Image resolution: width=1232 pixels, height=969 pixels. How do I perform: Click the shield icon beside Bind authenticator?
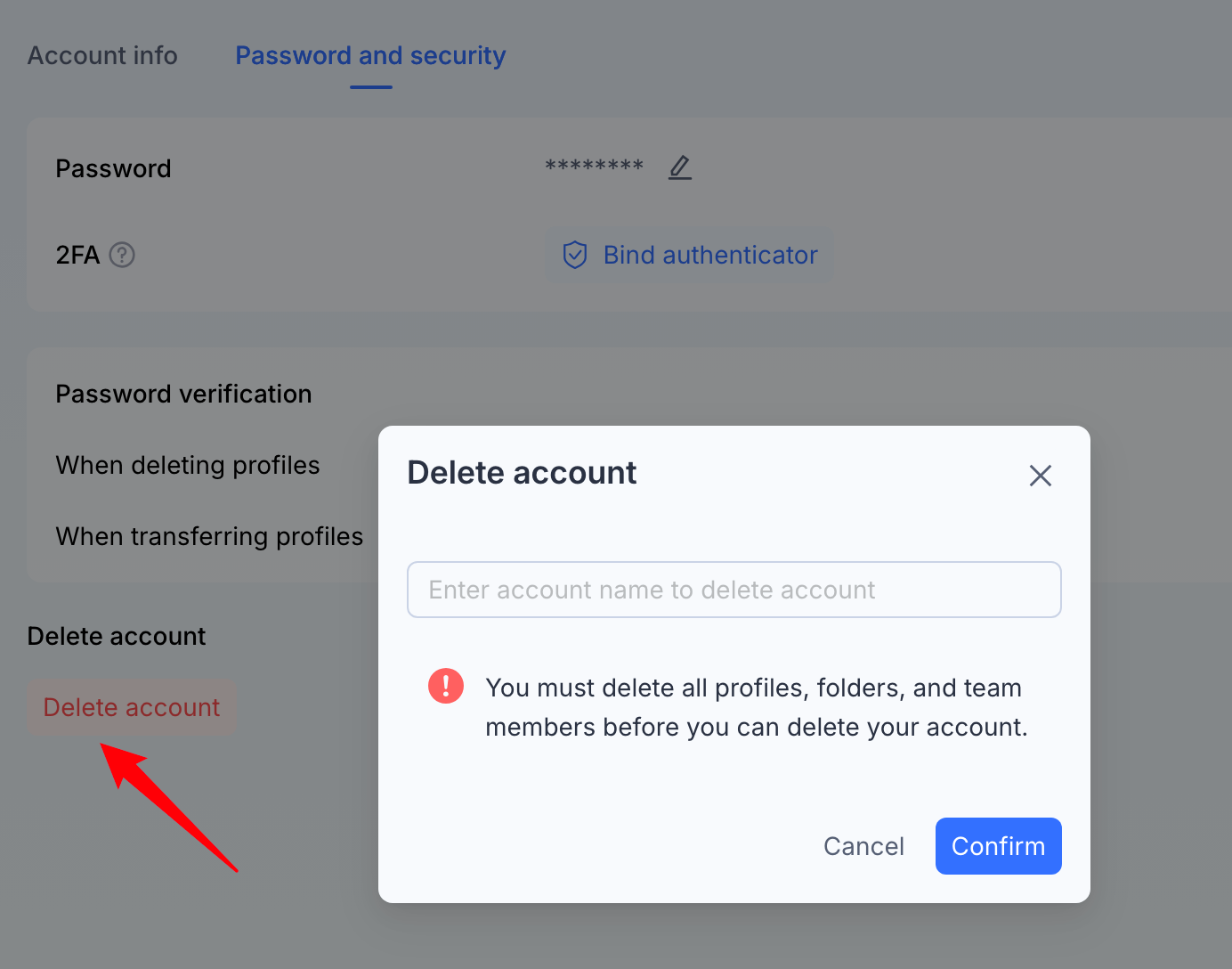click(x=575, y=255)
